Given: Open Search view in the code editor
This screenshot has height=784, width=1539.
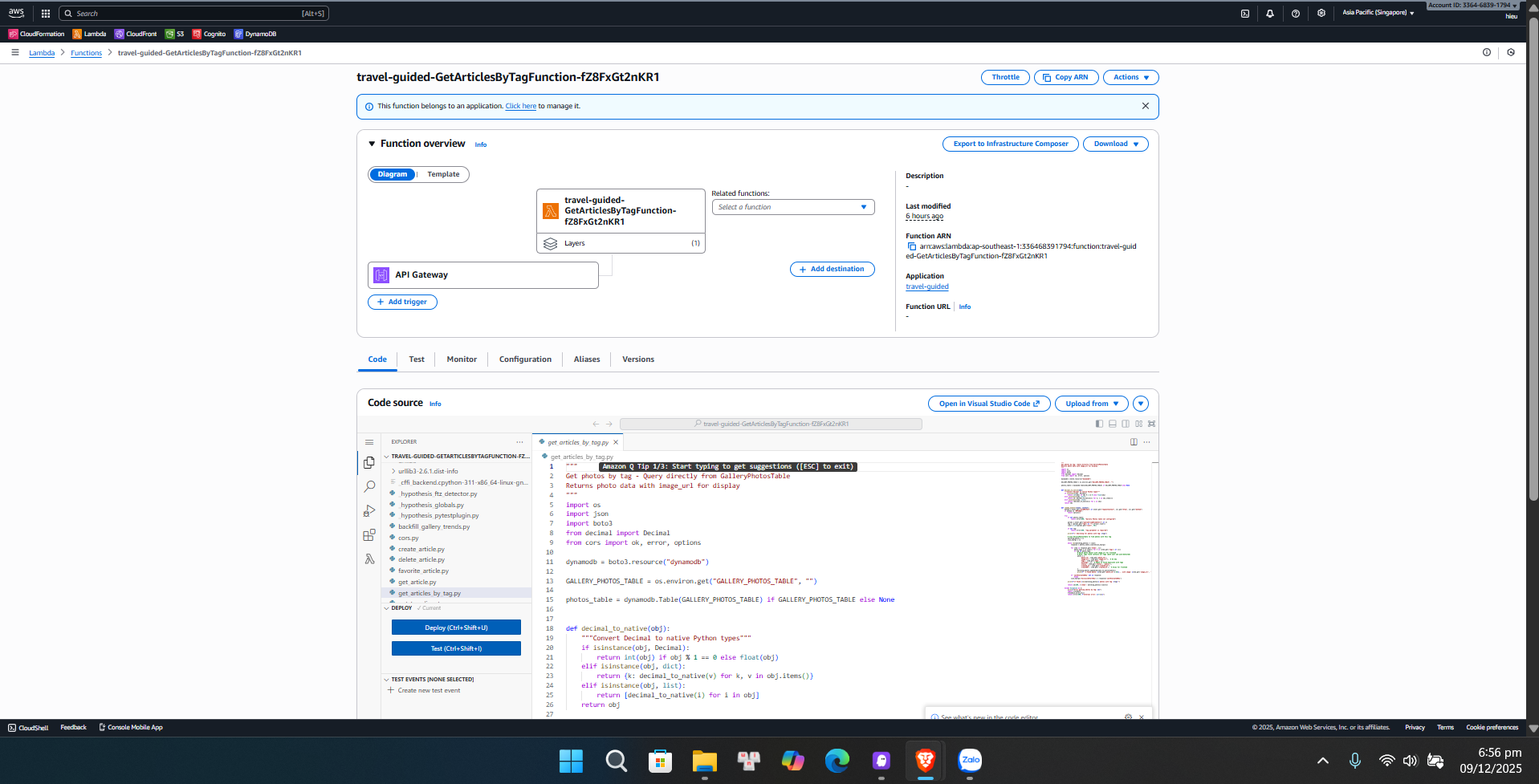Looking at the screenshot, I should click(x=369, y=486).
